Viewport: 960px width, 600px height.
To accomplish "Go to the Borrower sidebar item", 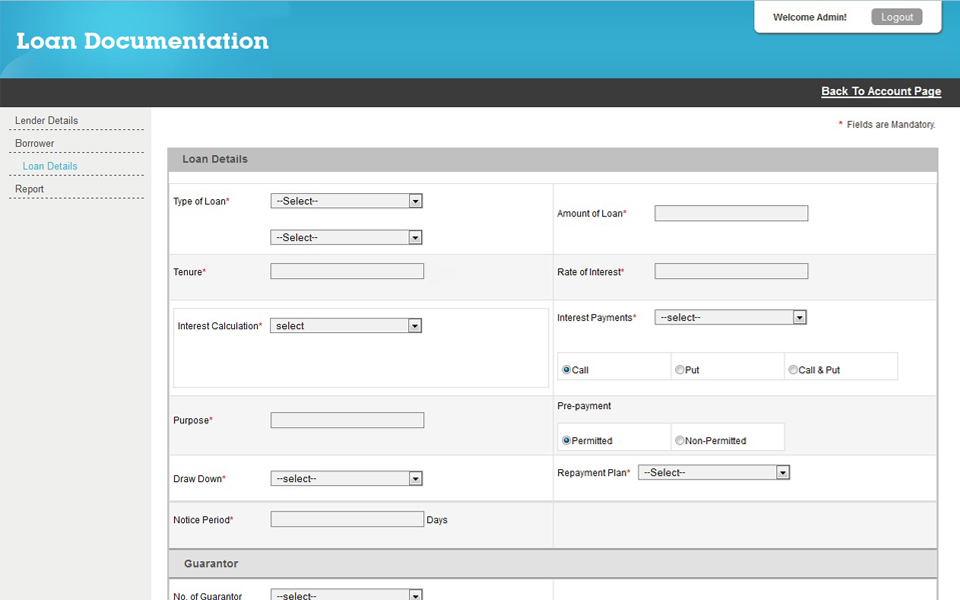I will (x=35, y=144).
